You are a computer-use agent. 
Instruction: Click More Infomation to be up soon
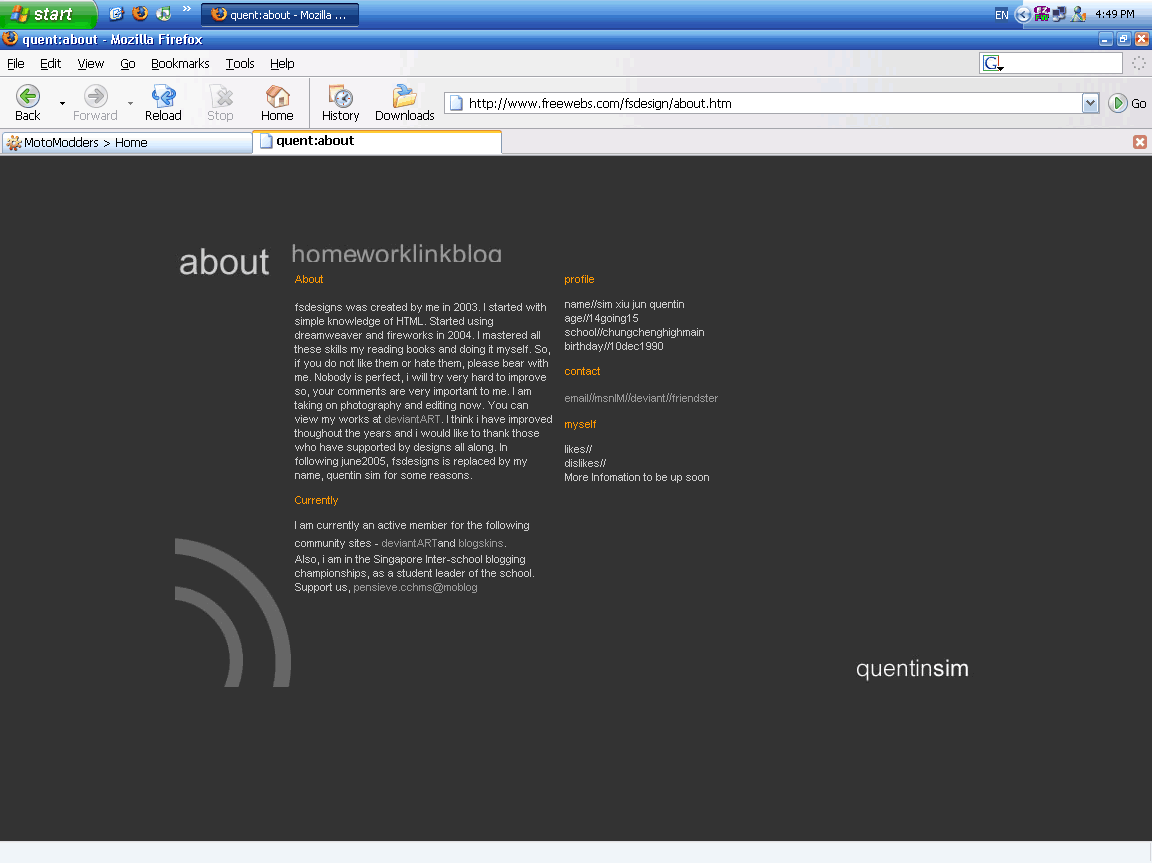click(636, 478)
